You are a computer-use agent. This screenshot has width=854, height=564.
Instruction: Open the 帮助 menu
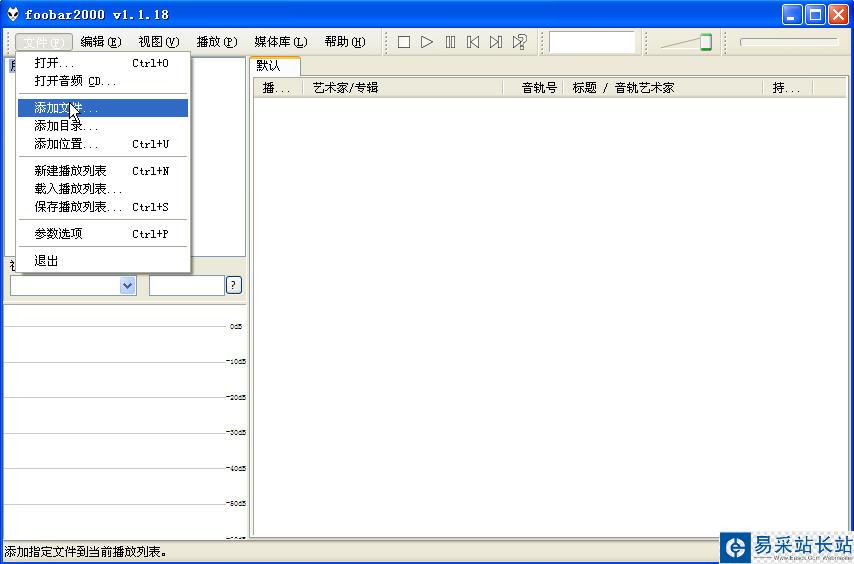click(x=345, y=42)
